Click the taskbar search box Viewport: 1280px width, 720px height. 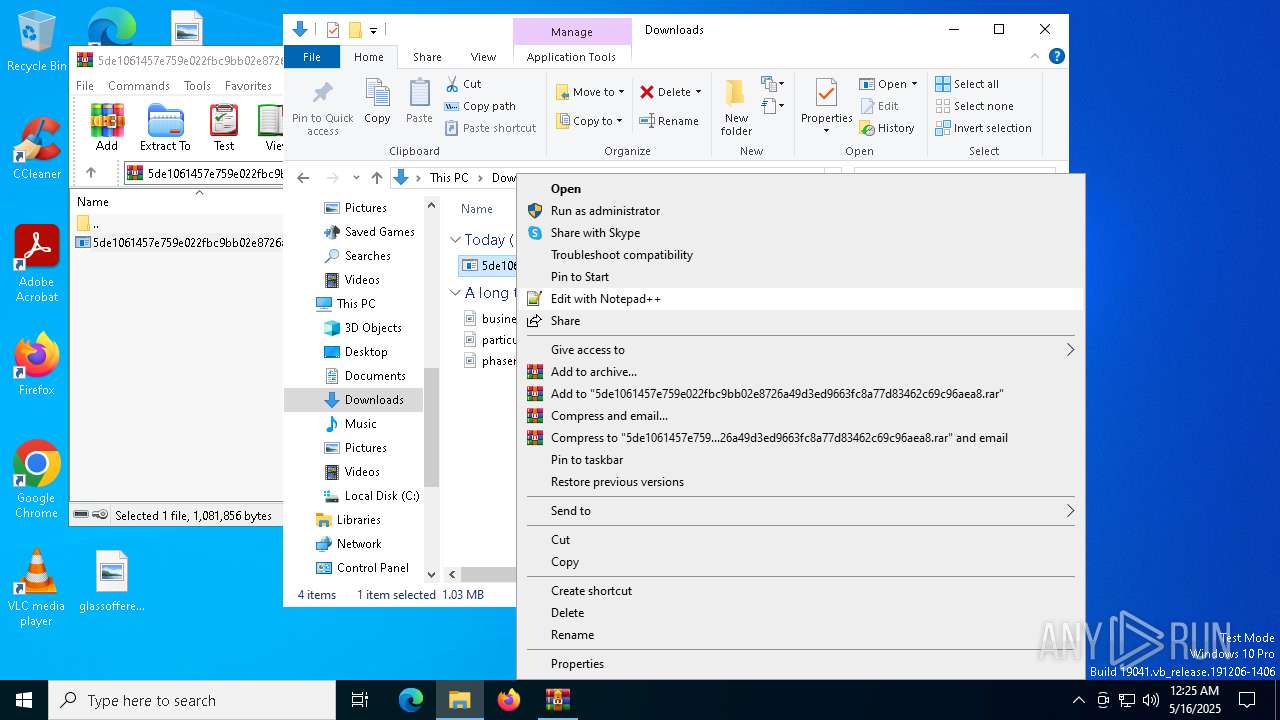(x=192, y=700)
